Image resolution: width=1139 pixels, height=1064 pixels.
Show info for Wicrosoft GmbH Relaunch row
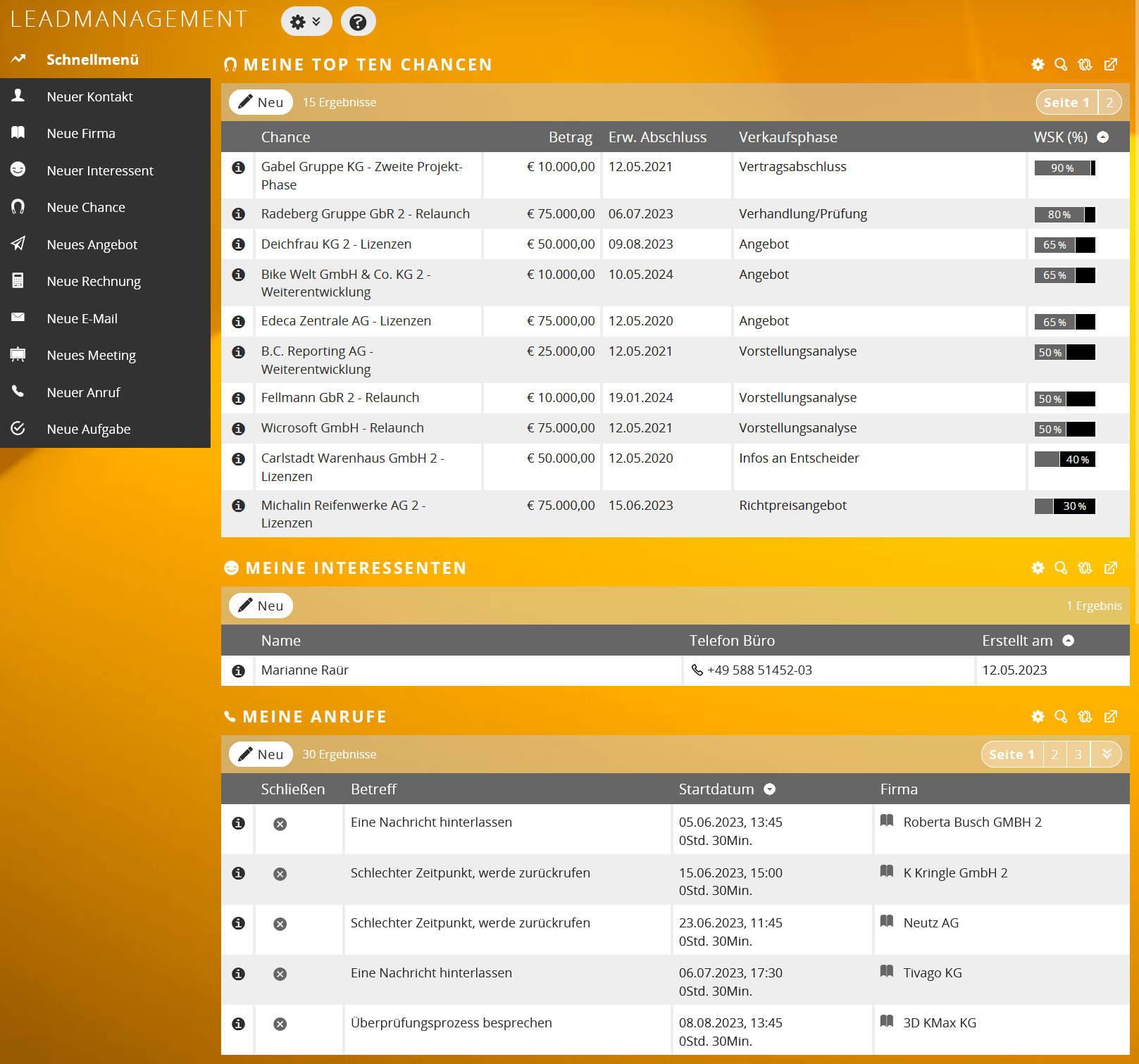239,429
